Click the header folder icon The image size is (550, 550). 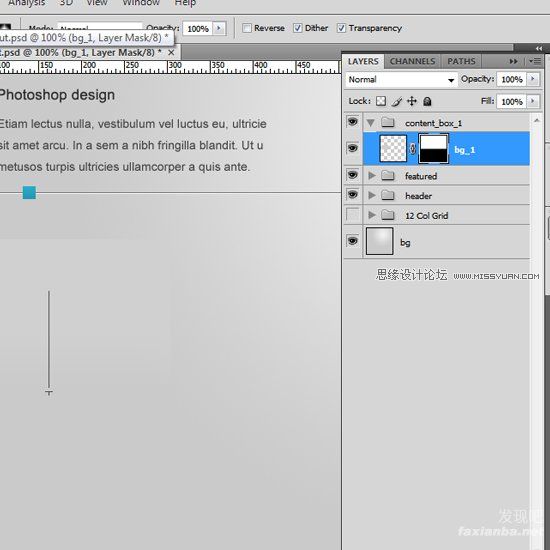[x=388, y=195]
